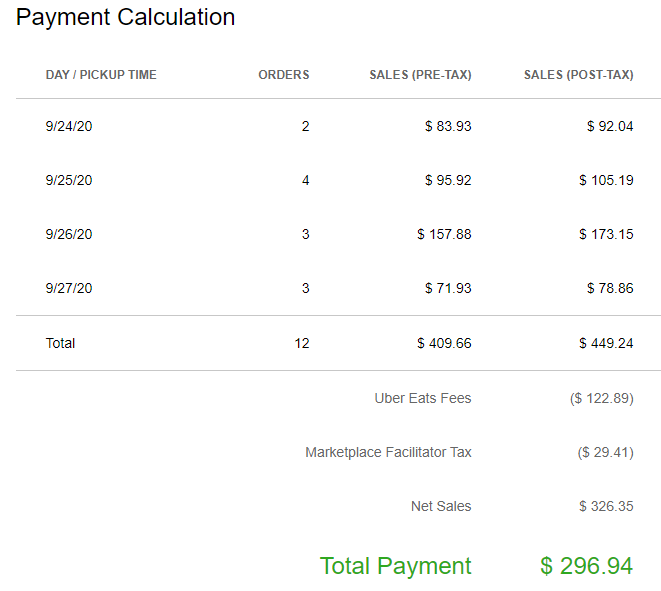The image size is (661, 591).
Task: Click the pre-tax amount $ 71.93
Action: [448, 288]
